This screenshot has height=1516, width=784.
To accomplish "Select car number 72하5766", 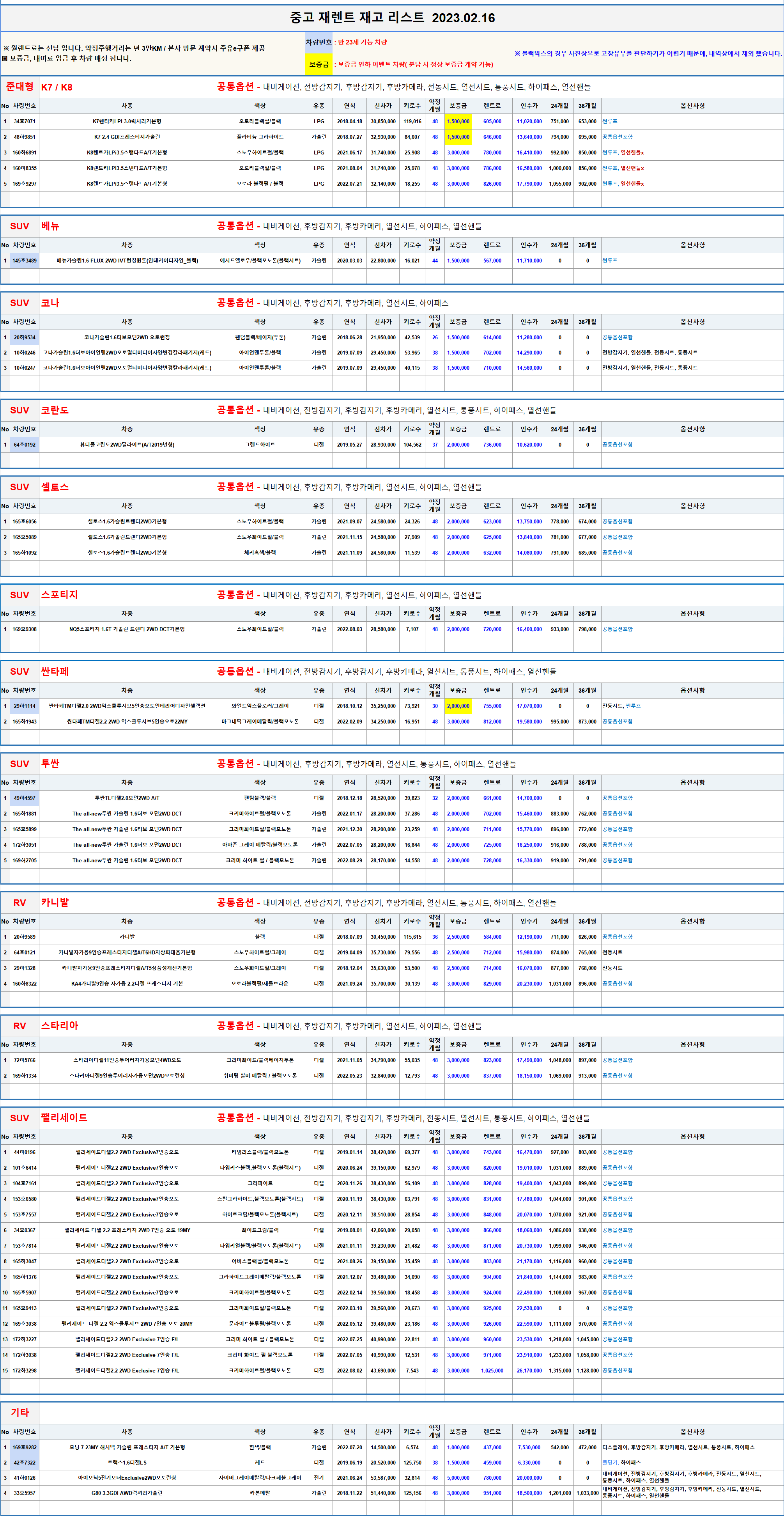I will (x=24, y=1060).
